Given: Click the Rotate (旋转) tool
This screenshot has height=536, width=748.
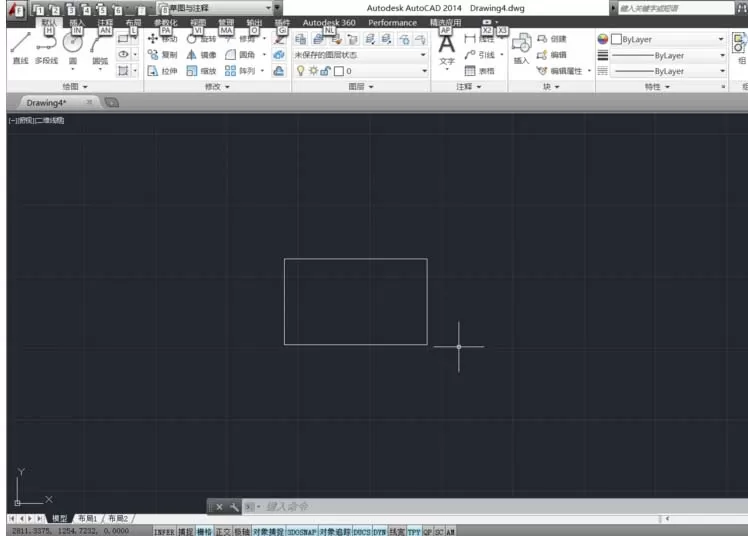Looking at the screenshot, I should coord(202,39).
